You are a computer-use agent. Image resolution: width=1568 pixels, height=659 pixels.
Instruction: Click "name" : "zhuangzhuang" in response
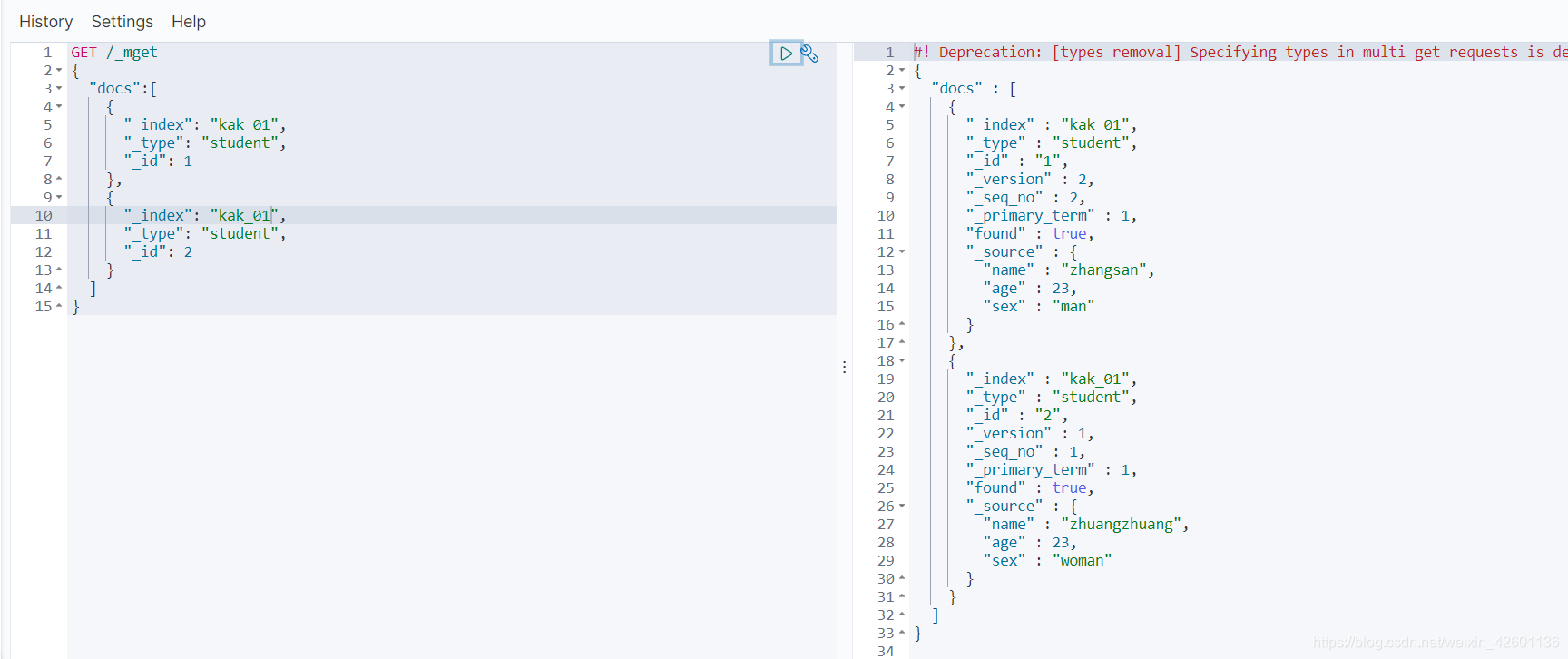point(1086,525)
